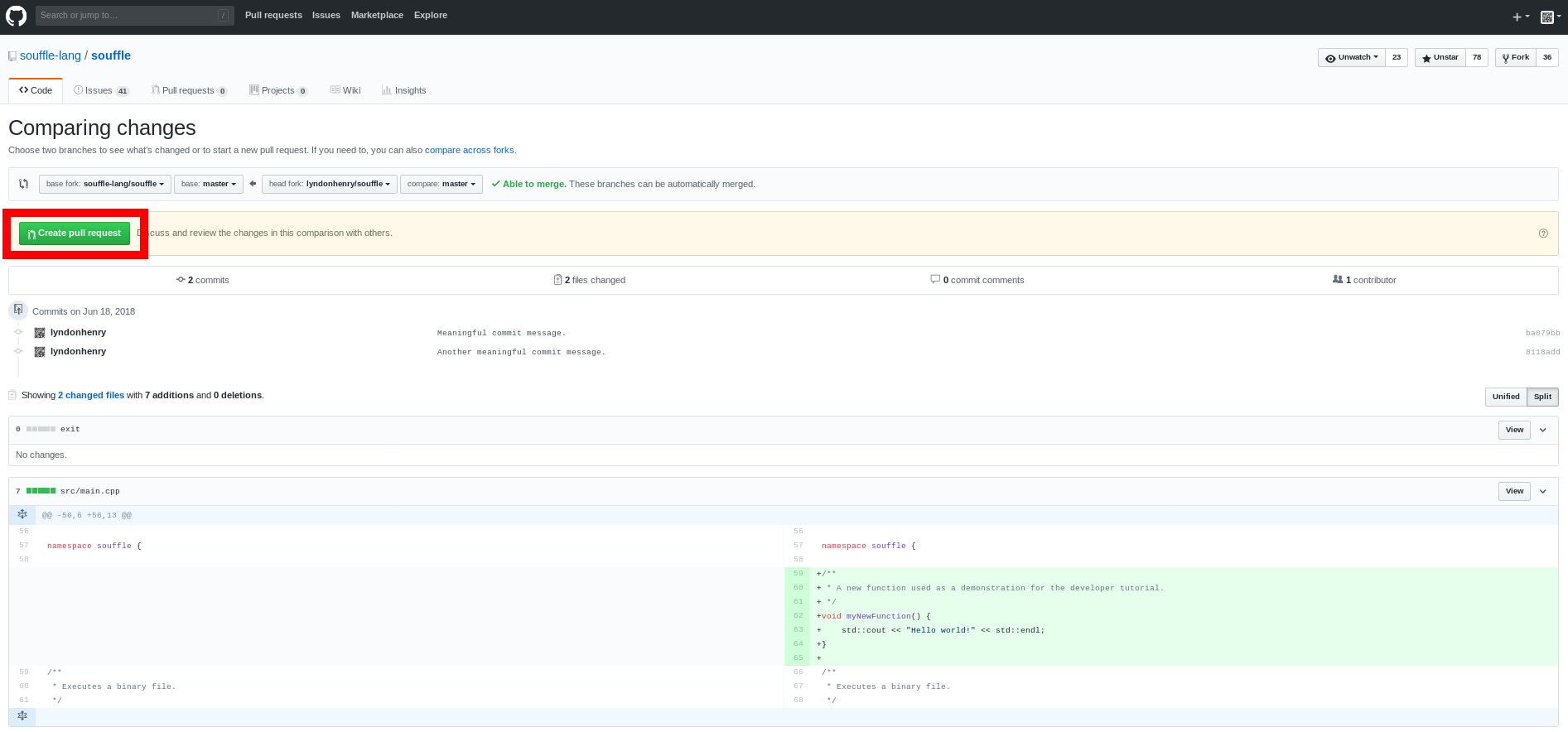Screen dimensions: 1568x732
Task: Open lyndonhenry on the Meaningful commit message row
Action: 78,332
